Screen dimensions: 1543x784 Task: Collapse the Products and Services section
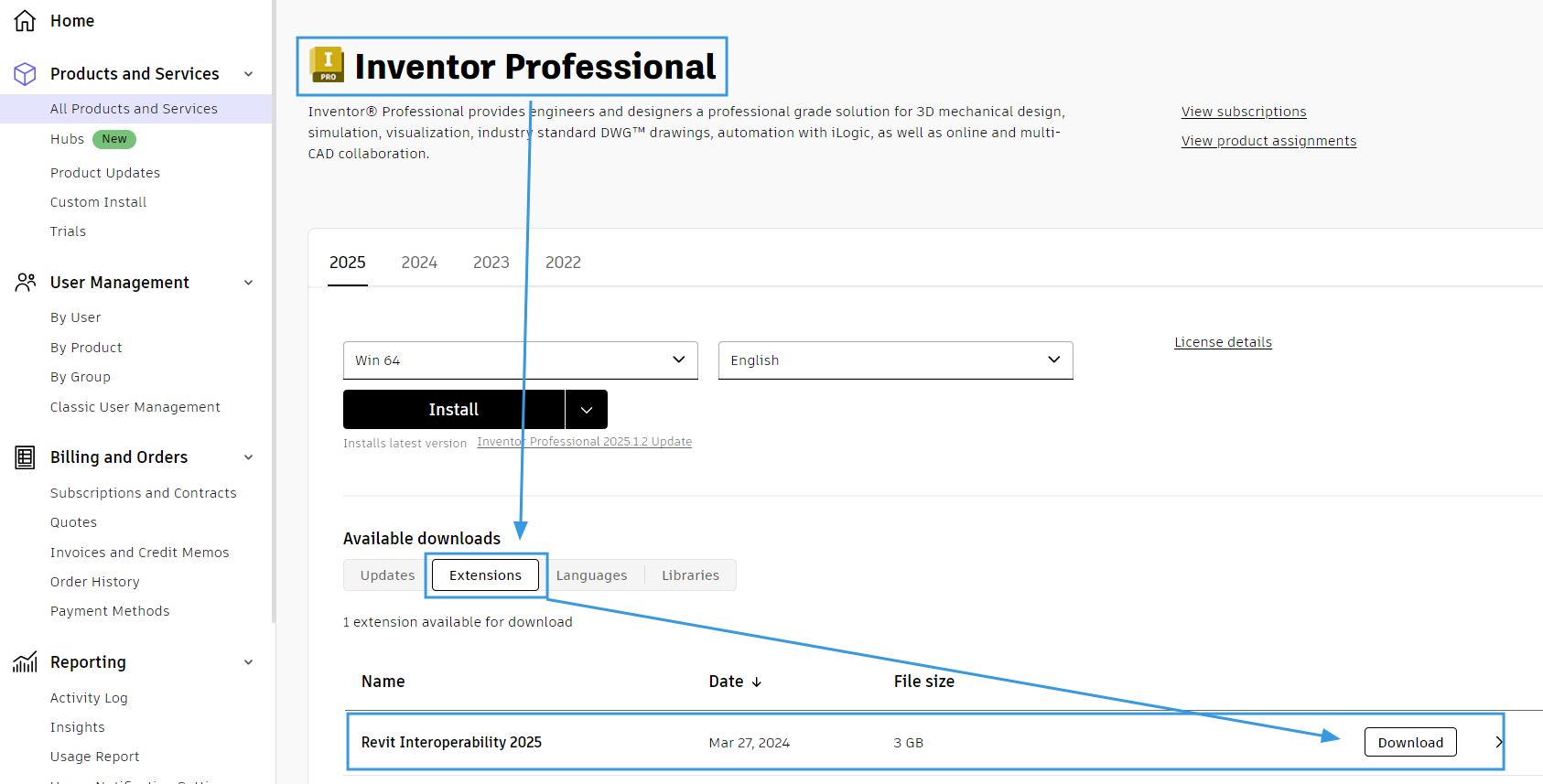coord(249,74)
